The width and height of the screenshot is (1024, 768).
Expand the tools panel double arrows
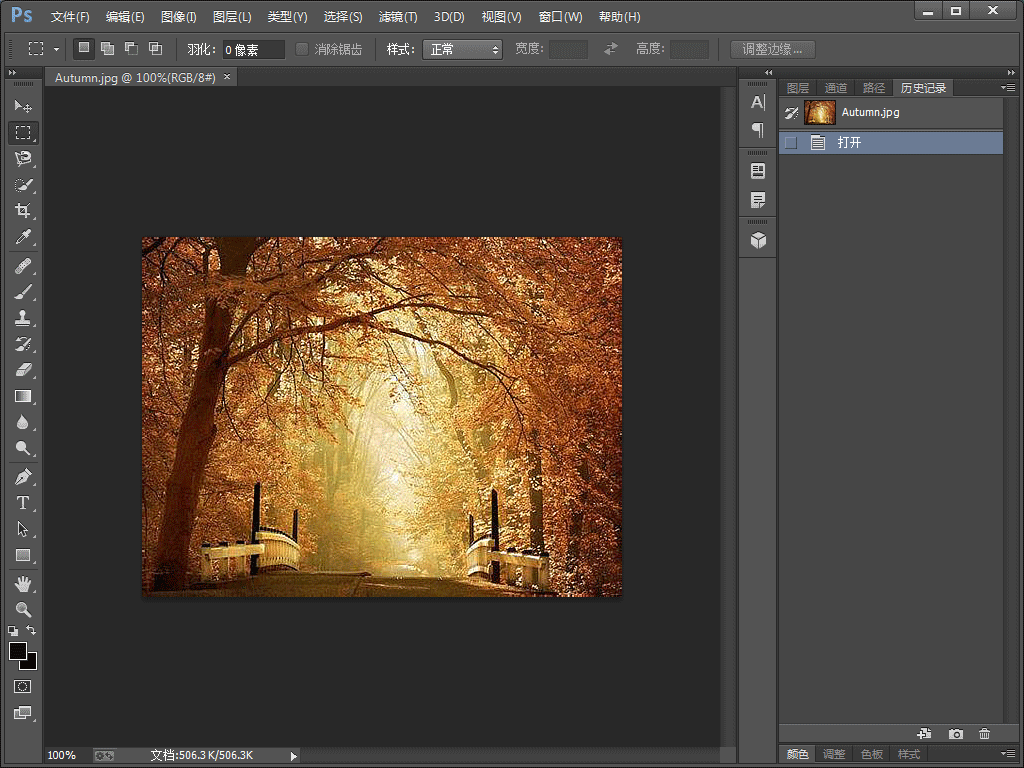click(12, 72)
